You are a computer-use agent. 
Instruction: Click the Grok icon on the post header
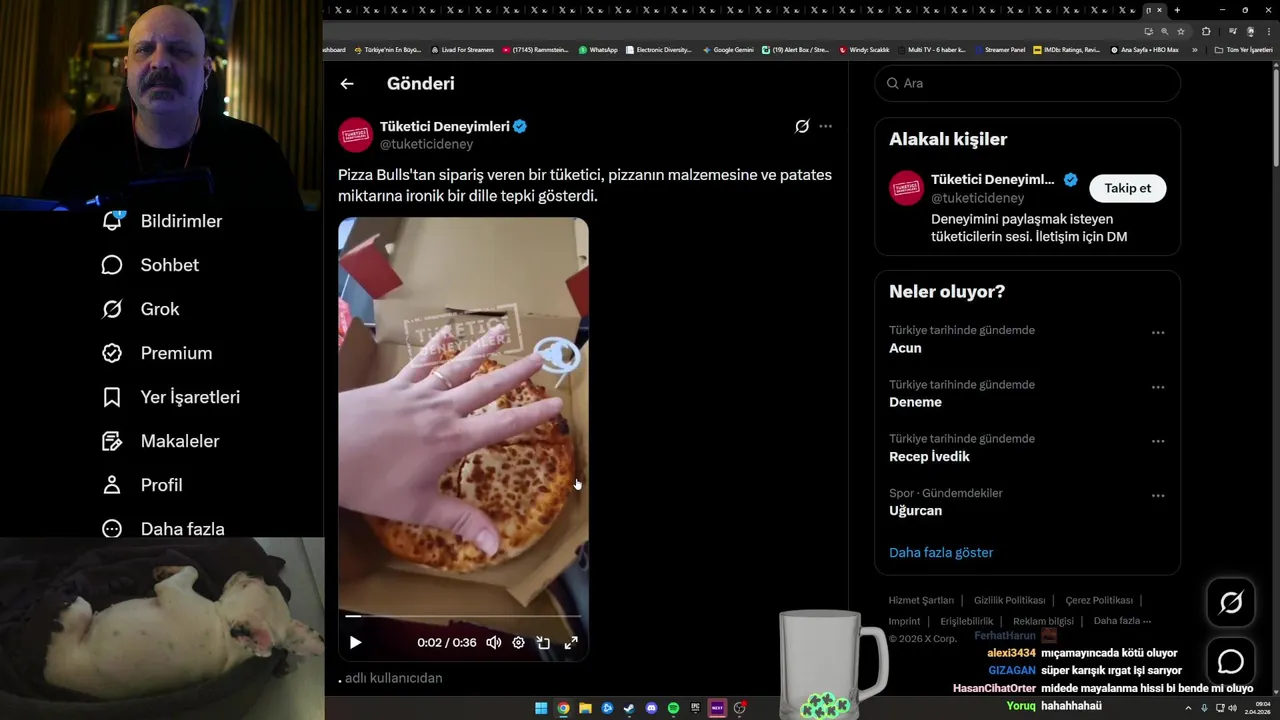[x=801, y=126]
